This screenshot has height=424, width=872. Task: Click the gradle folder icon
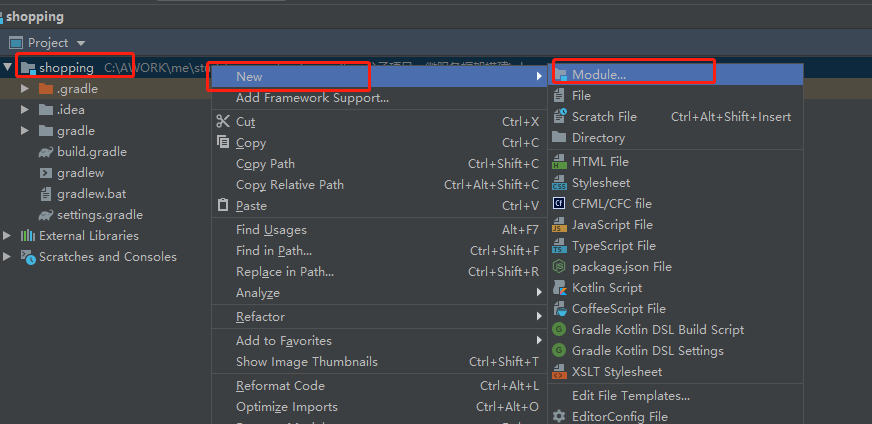tap(46, 131)
